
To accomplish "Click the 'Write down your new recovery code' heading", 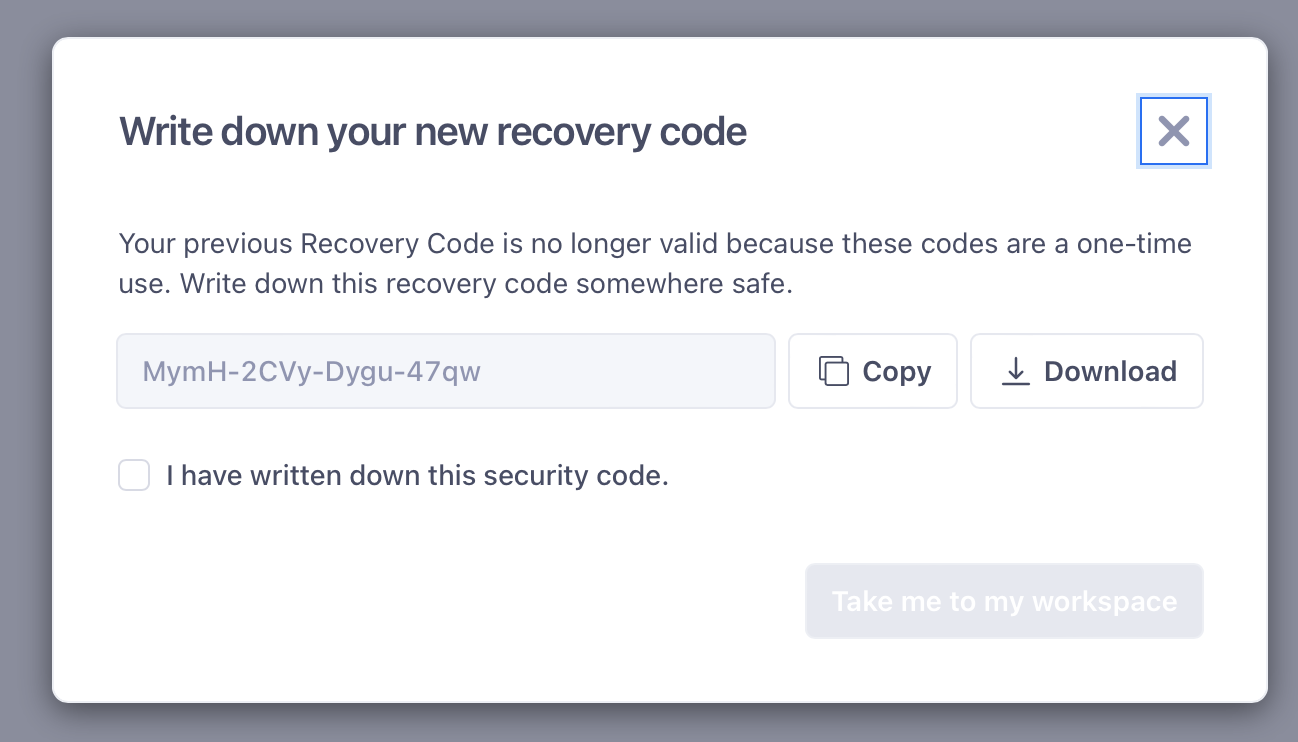I will [433, 131].
